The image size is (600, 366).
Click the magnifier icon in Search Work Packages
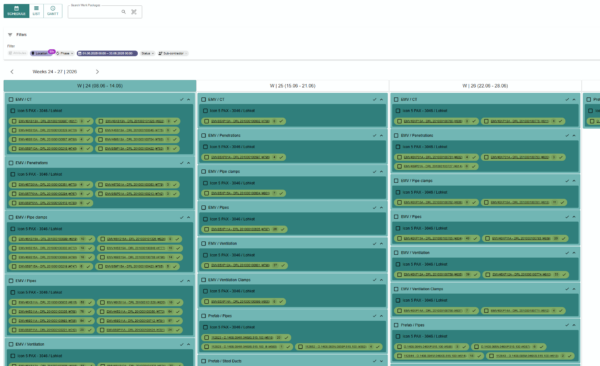pos(124,12)
